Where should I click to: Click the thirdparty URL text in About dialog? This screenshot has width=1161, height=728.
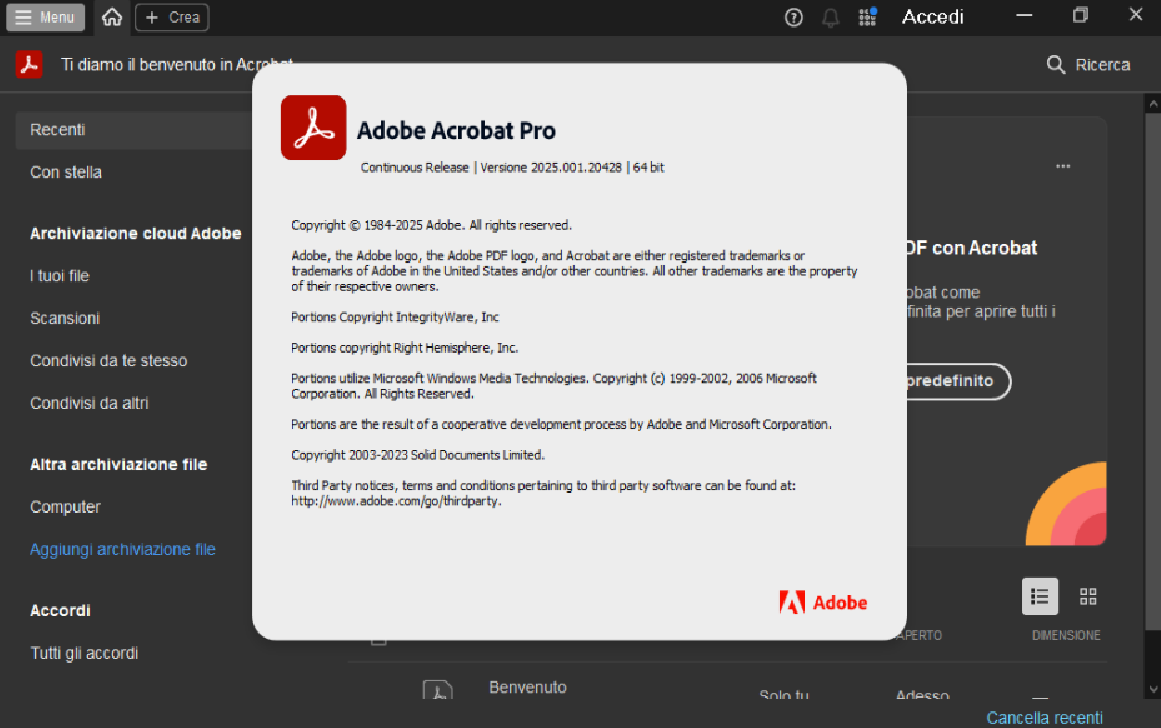coord(396,501)
